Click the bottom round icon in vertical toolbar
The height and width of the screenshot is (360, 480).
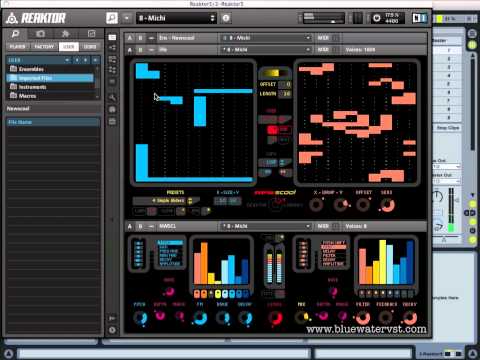pos(112,330)
